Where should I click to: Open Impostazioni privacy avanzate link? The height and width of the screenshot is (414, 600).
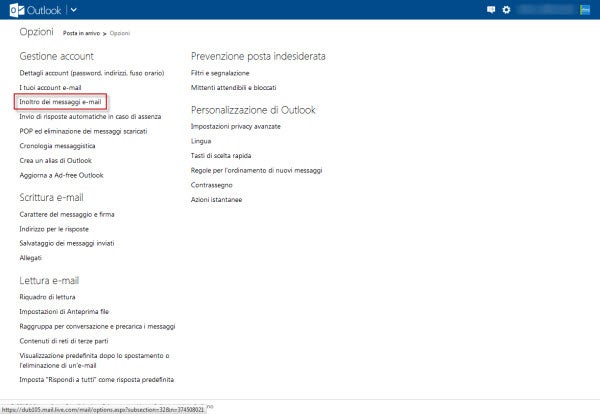[x=236, y=126]
